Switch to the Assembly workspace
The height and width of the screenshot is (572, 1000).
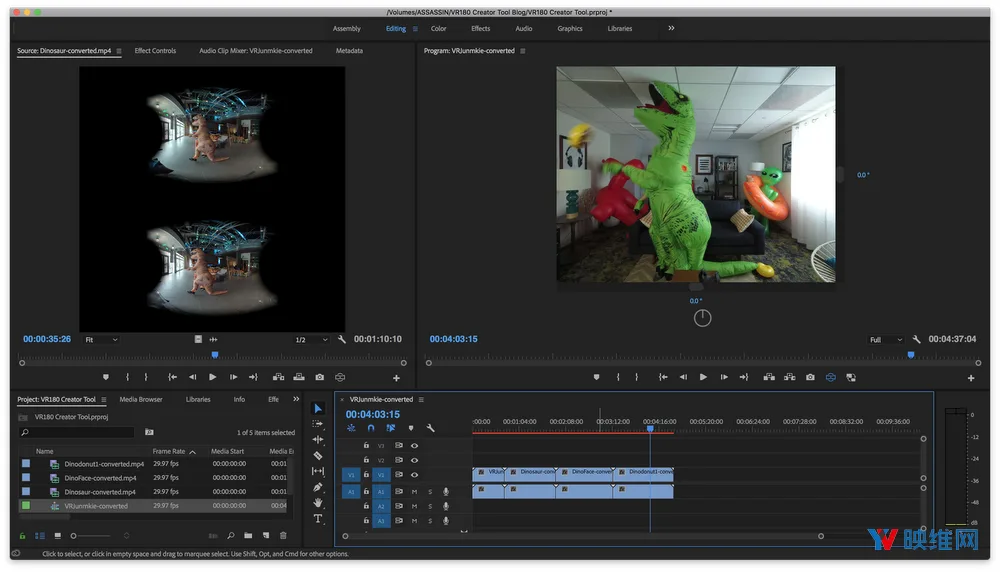346,29
